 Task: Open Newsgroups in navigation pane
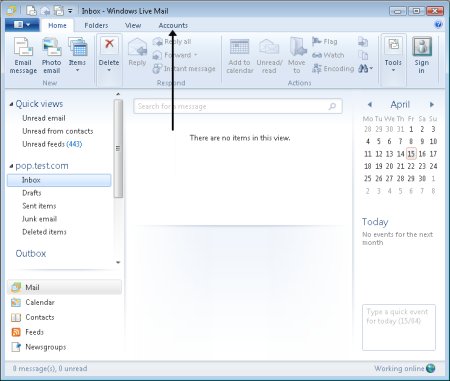[38, 347]
